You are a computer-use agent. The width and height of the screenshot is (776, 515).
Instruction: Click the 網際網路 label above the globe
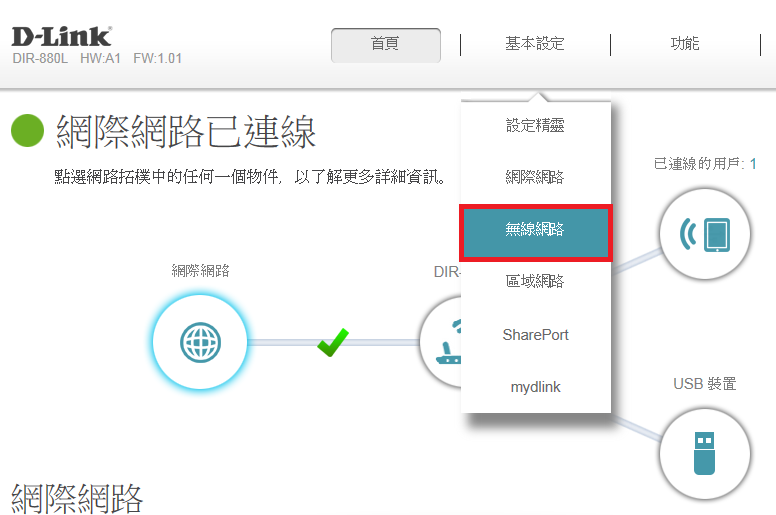click(200, 270)
